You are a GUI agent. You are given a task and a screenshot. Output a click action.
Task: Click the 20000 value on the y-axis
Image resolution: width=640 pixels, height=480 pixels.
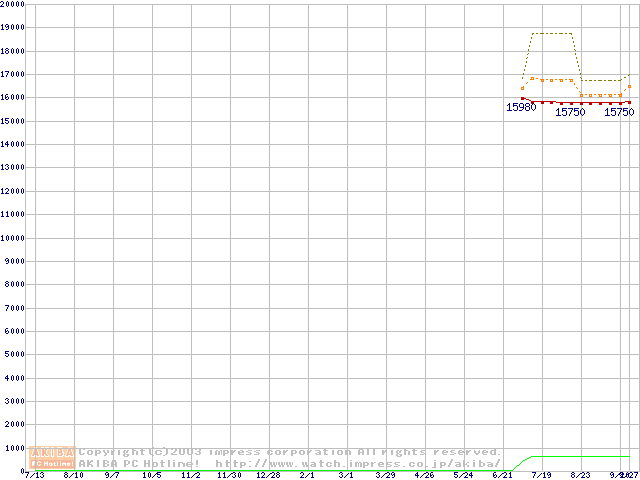click(x=13, y=5)
